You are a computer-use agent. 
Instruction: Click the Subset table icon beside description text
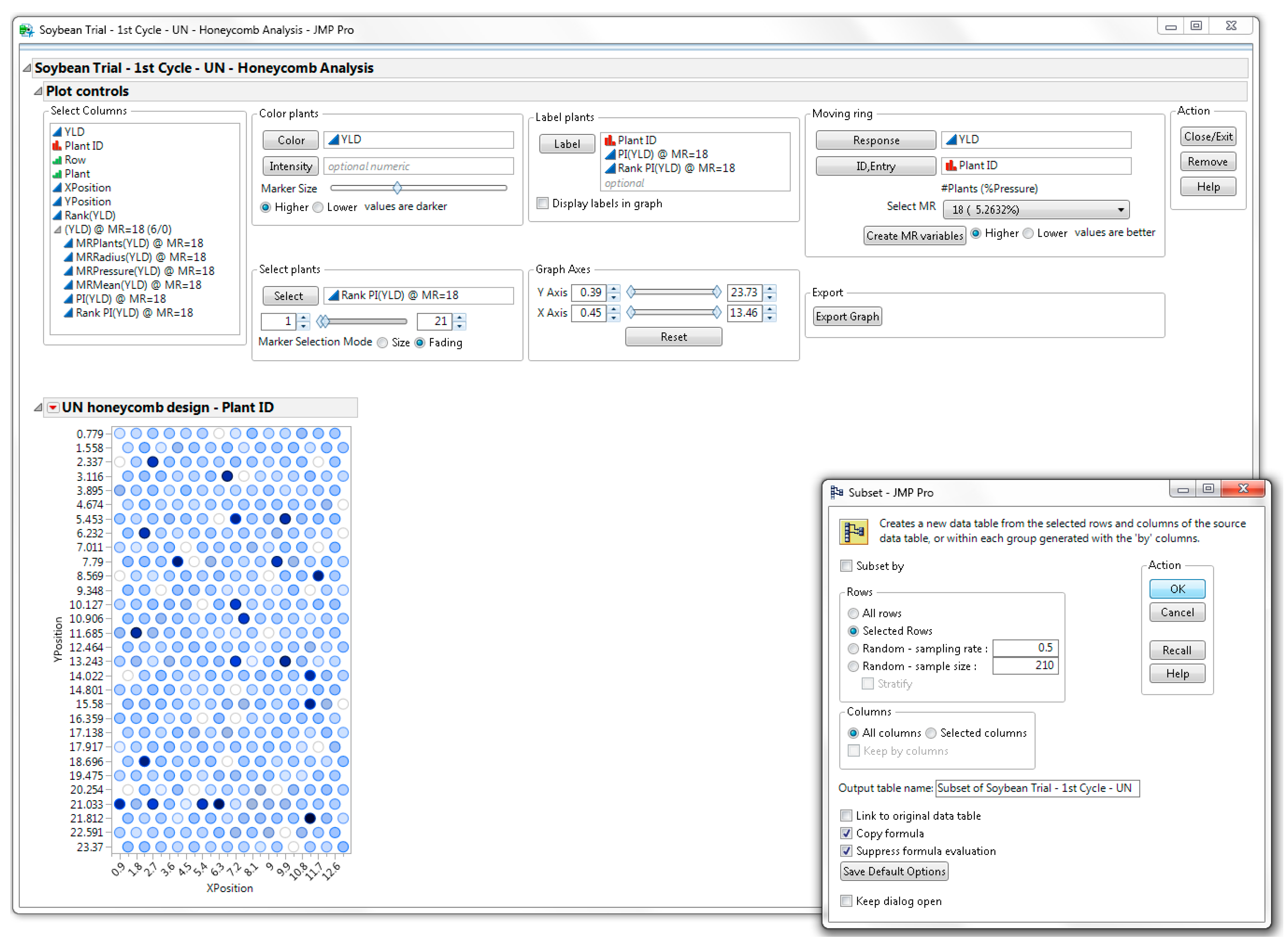pyautogui.click(x=853, y=532)
